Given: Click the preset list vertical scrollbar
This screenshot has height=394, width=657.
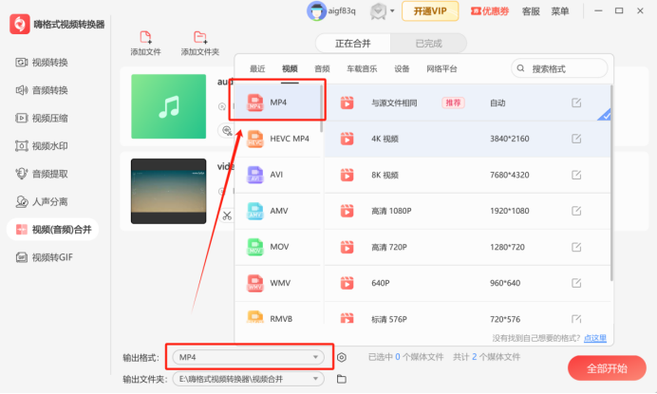Looking at the screenshot, I should coord(611,183).
